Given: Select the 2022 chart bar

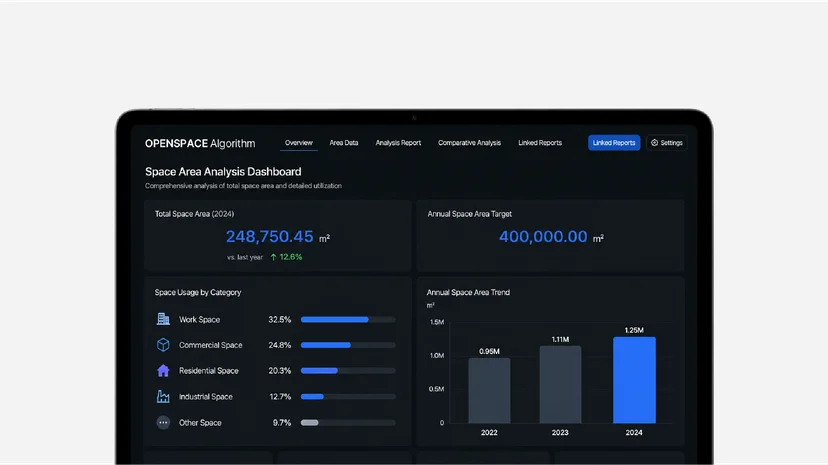Looking at the screenshot, I should [489, 391].
